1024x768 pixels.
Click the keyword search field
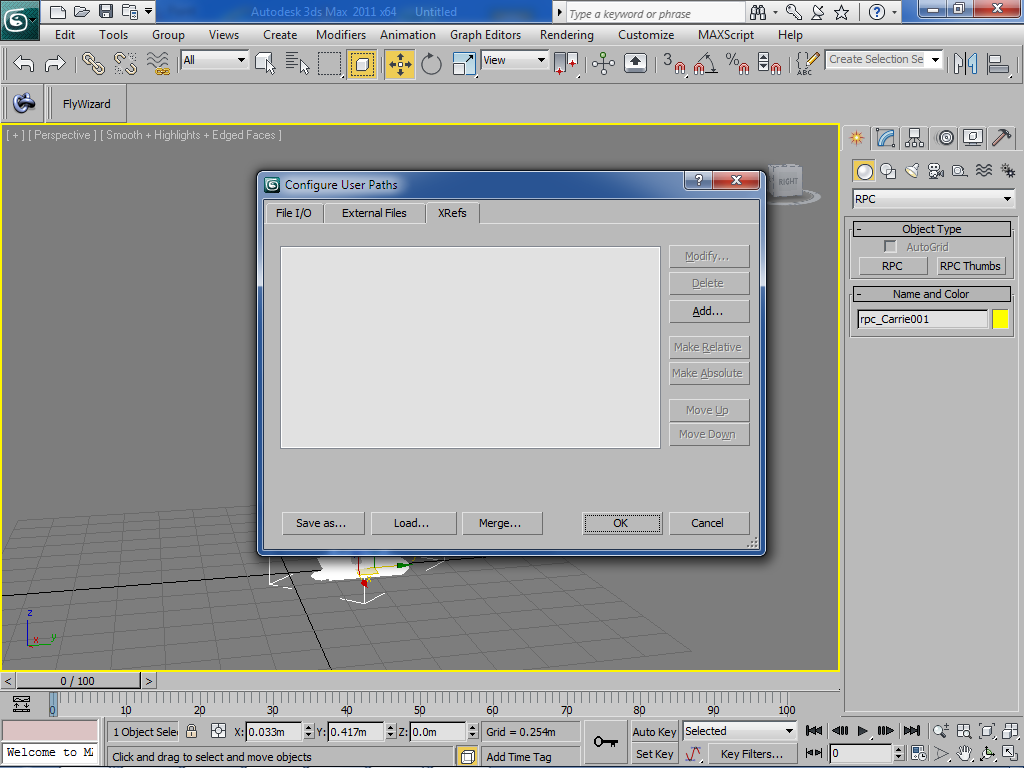click(654, 13)
